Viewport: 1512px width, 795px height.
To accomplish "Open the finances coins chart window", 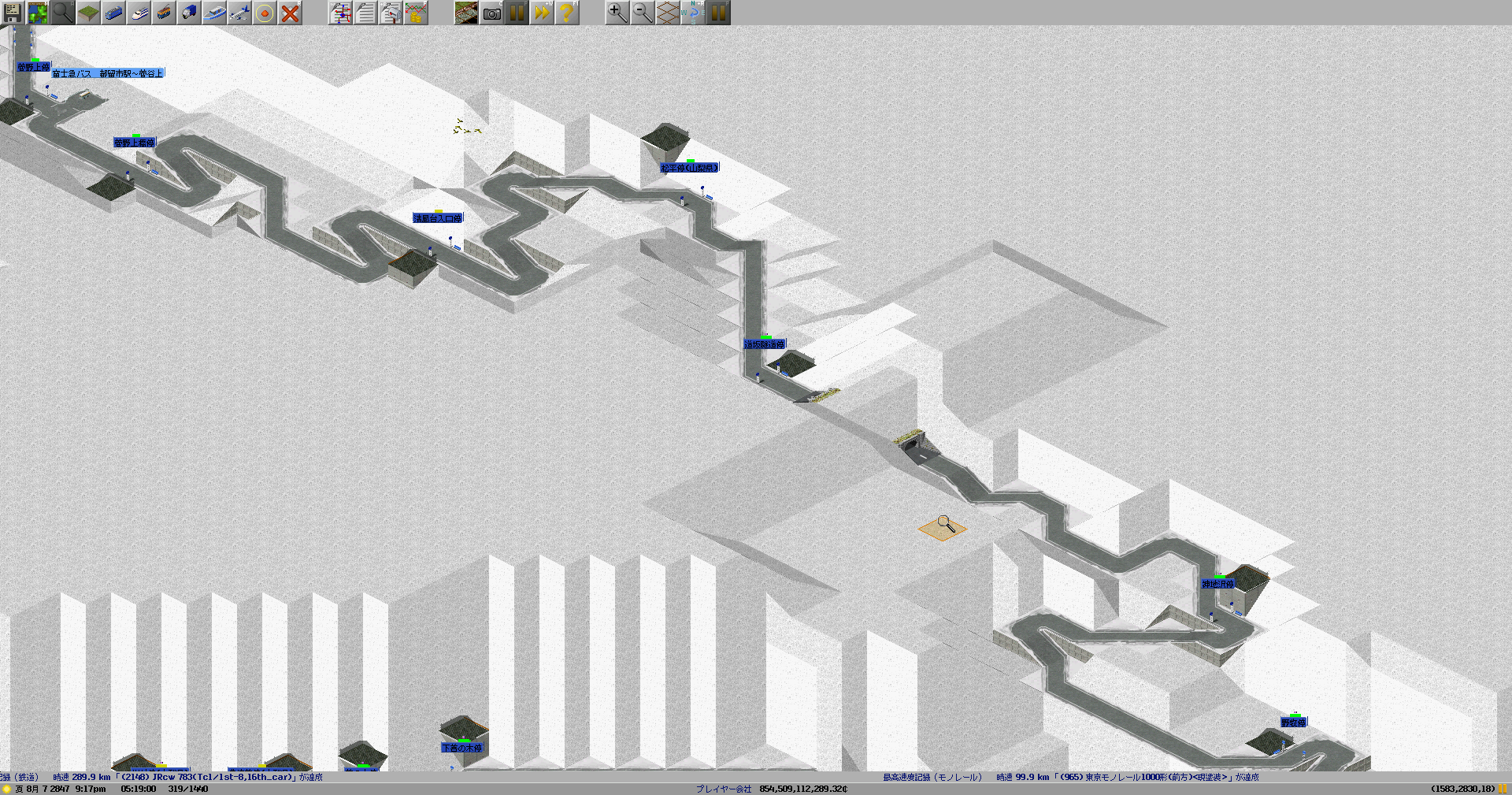I will click(416, 13).
